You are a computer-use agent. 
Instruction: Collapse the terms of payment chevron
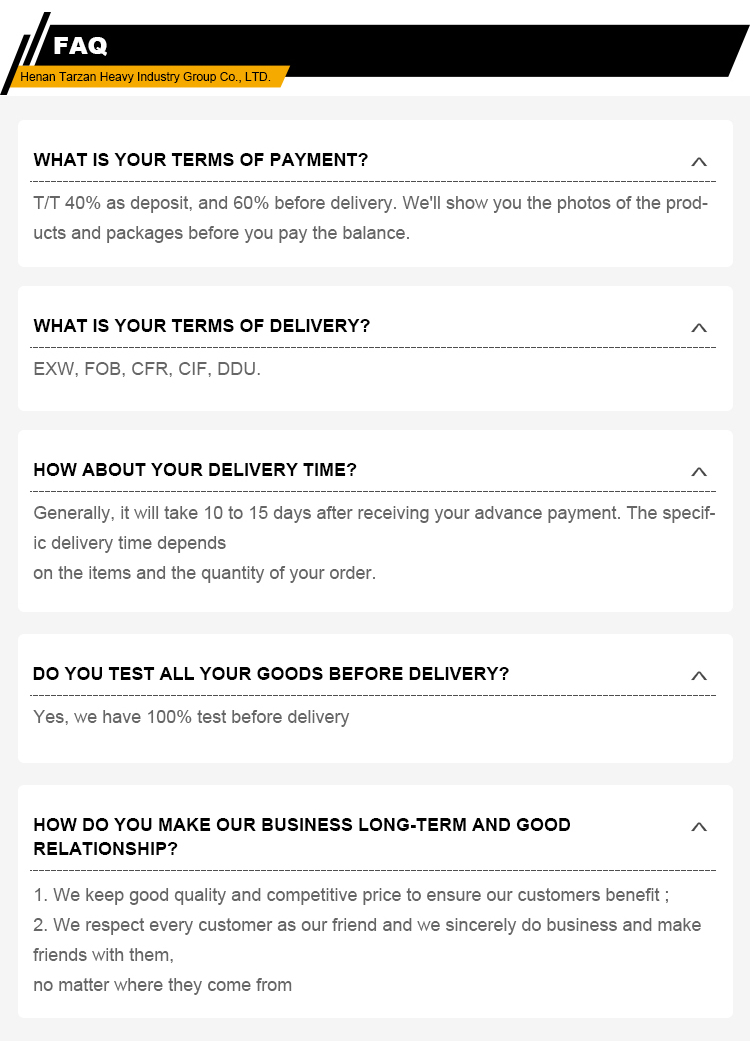(699, 161)
